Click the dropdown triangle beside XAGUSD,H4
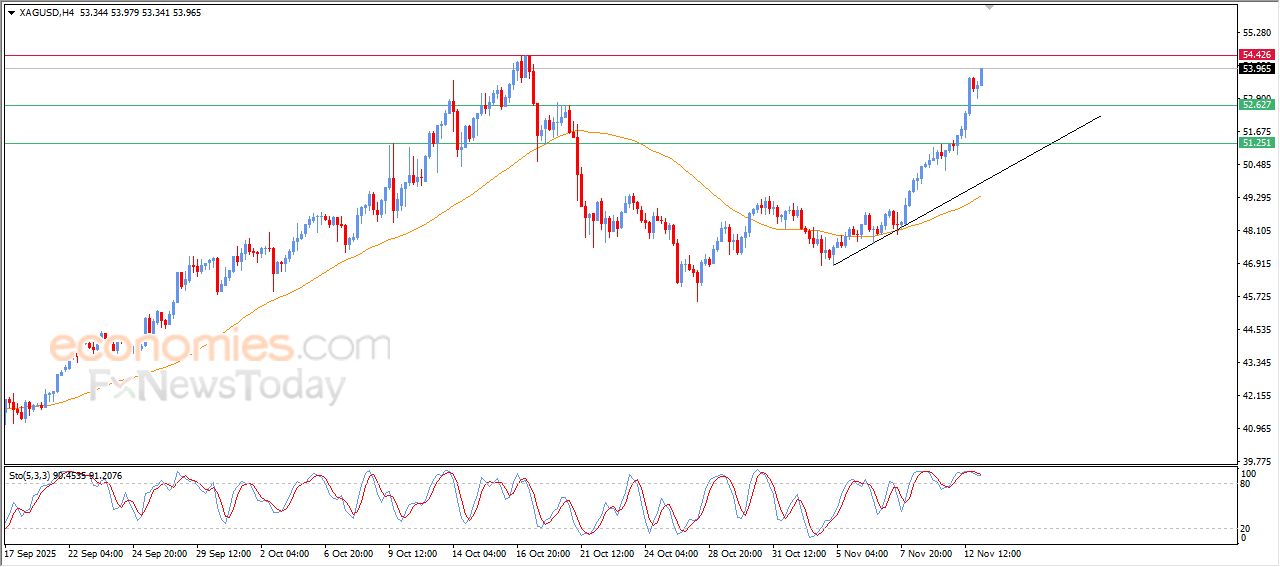The width and height of the screenshot is (1280, 567). click(x=11, y=13)
